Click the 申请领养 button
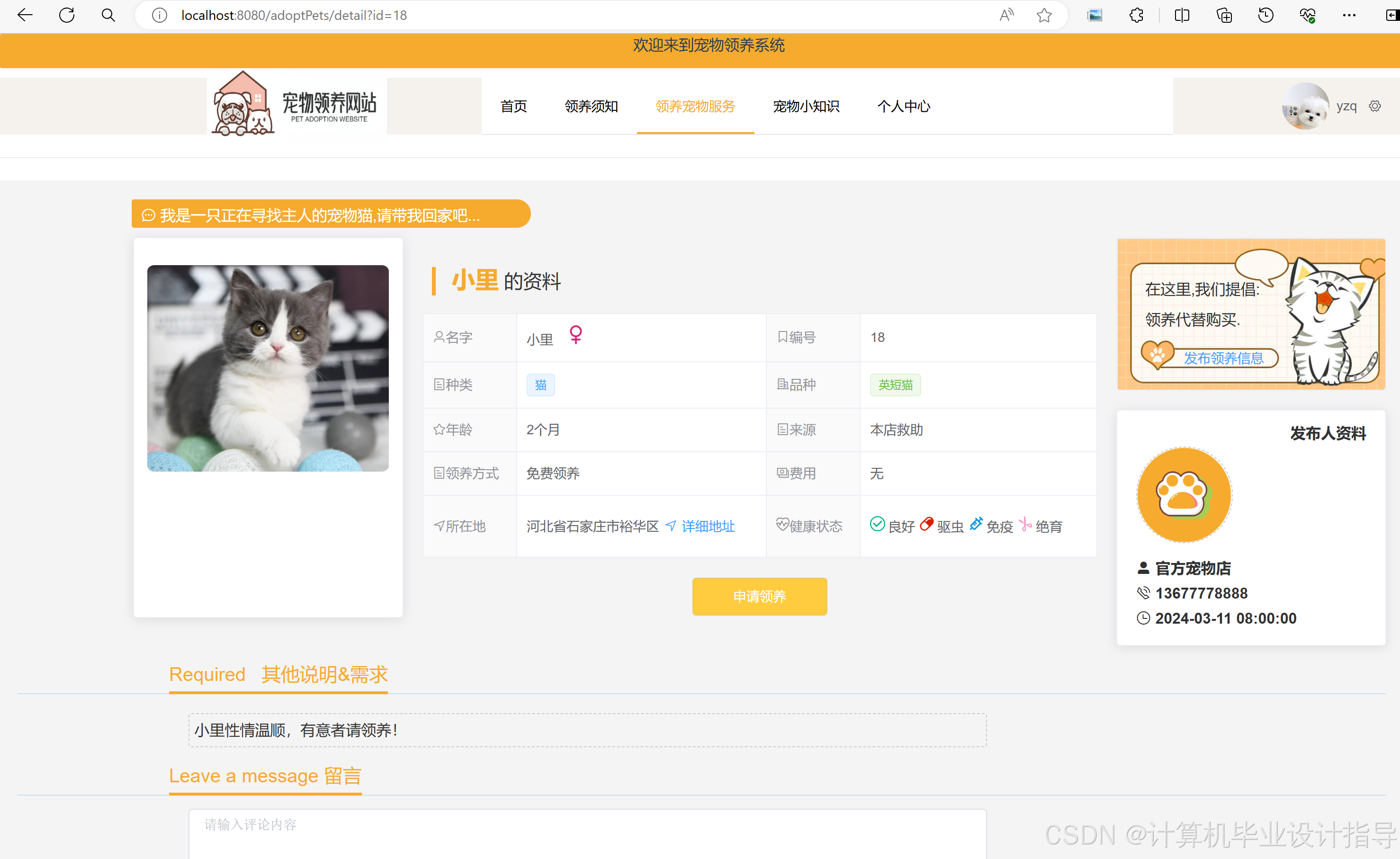 pyautogui.click(x=760, y=596)
